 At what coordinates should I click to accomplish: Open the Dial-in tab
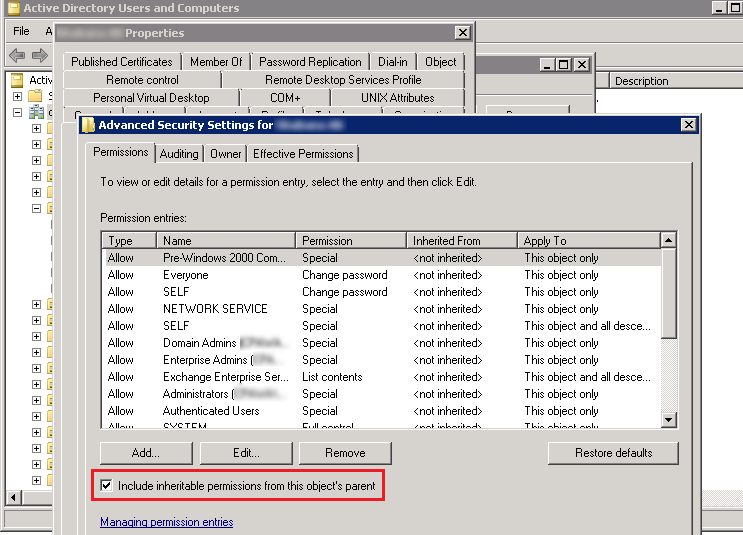pos(393,62)
